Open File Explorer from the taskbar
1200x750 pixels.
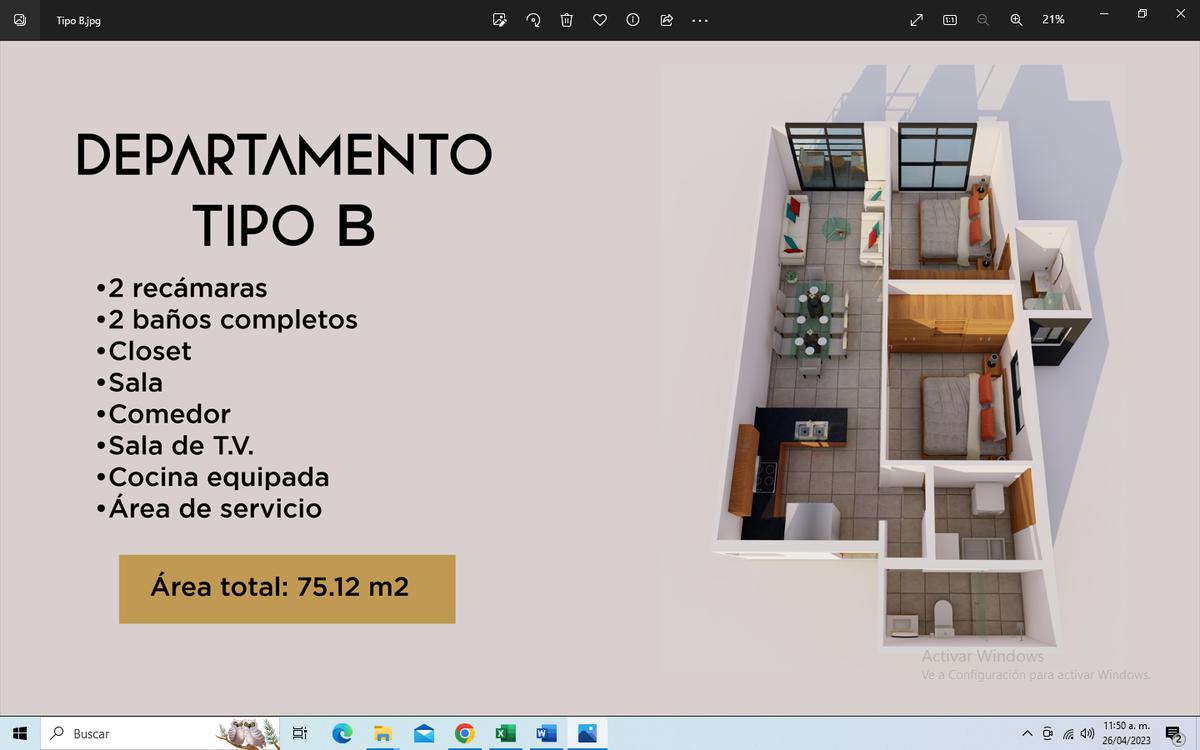point(383,733)
